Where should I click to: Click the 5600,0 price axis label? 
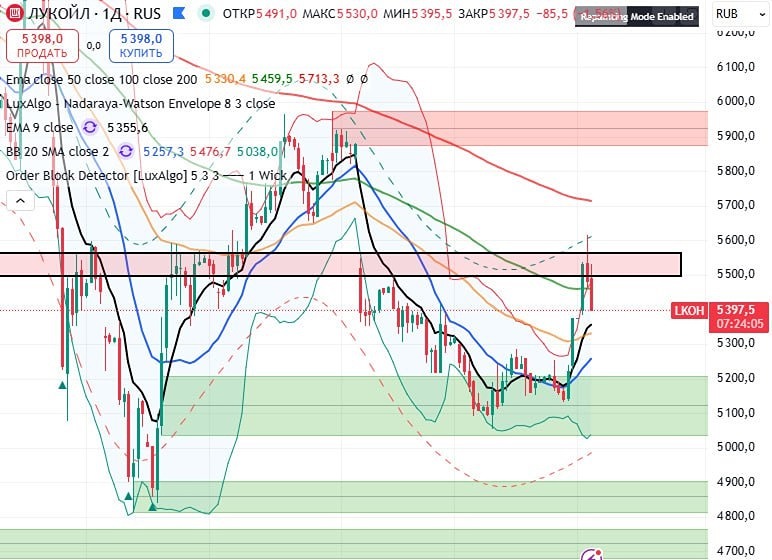pyautogui.click(x=736, y=239)
